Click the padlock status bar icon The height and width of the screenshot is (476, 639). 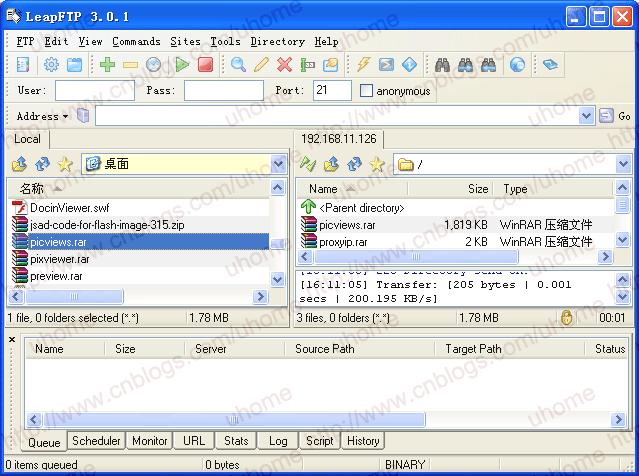tap(566, 317)
